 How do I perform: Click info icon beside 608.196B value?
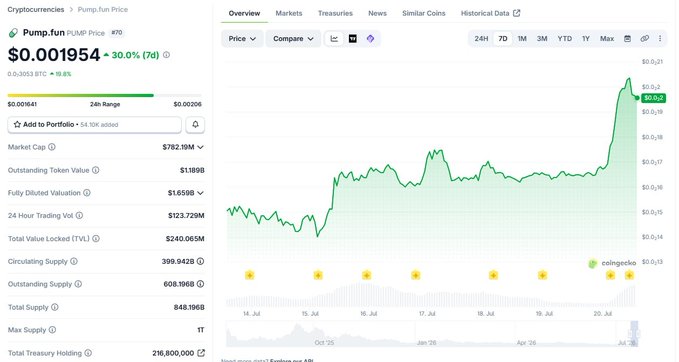(x=200, y=284)
